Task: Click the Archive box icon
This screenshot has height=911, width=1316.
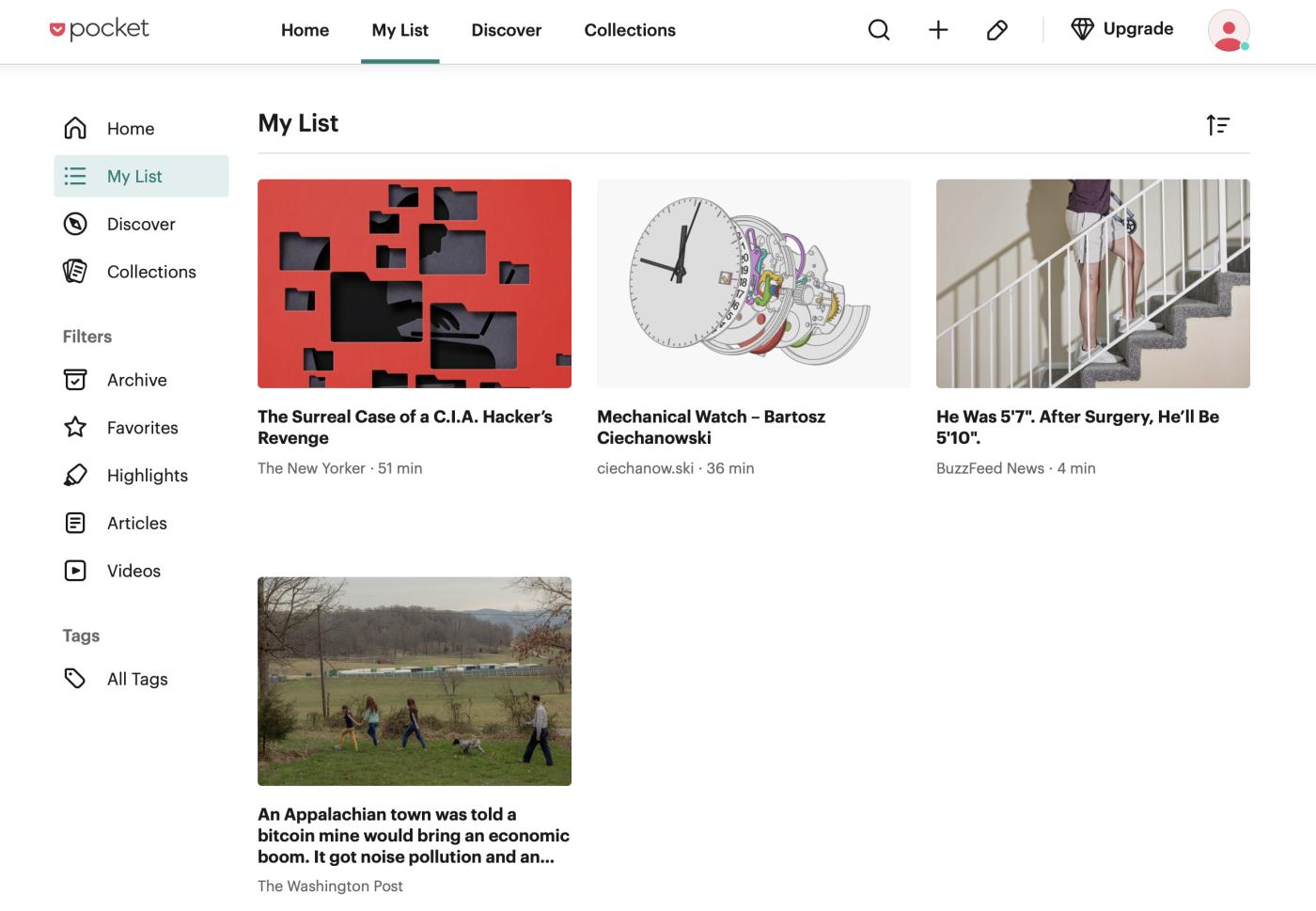Action: coord(75,380)
